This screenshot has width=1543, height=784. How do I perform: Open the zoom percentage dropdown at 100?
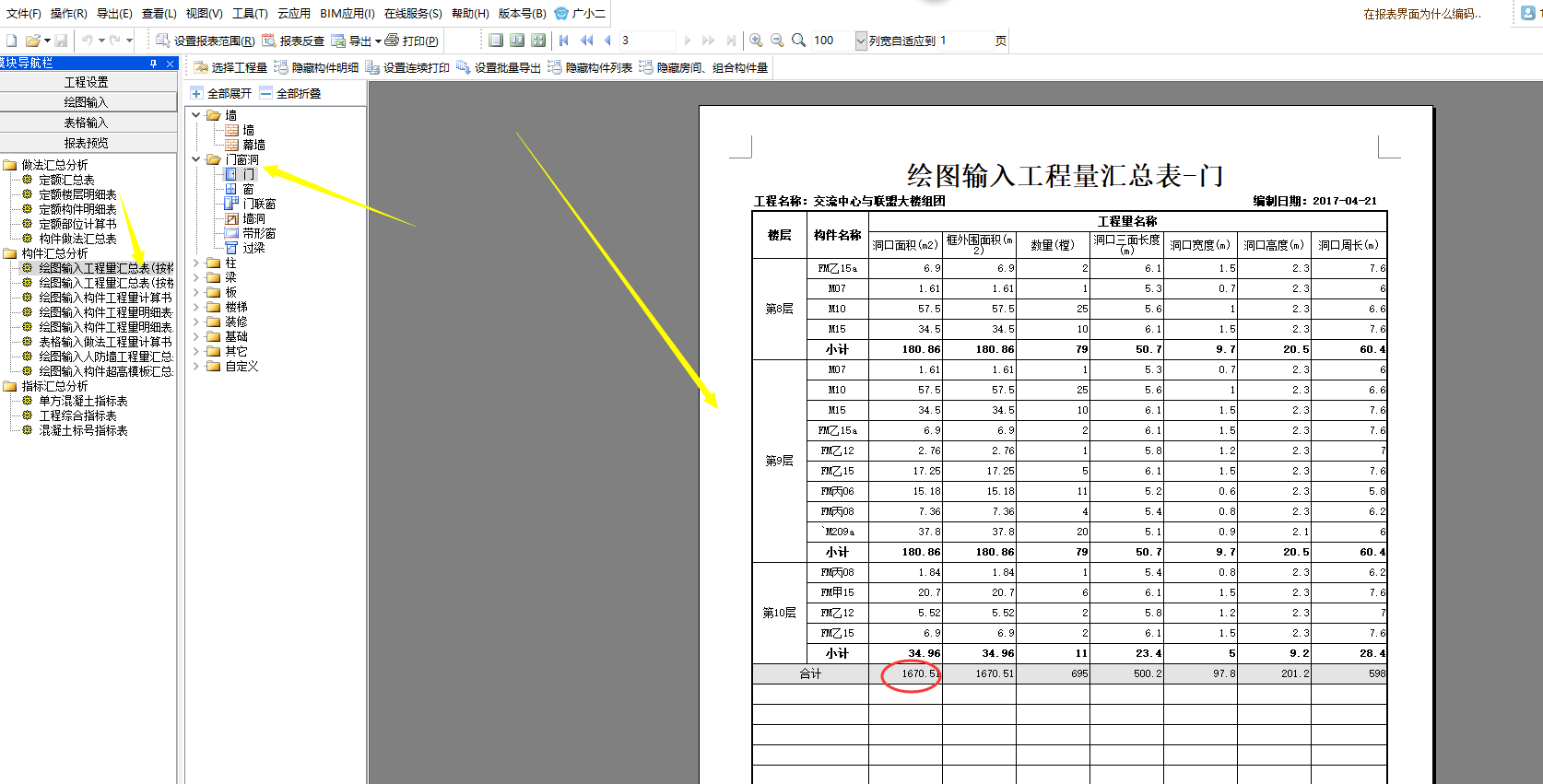861,41
